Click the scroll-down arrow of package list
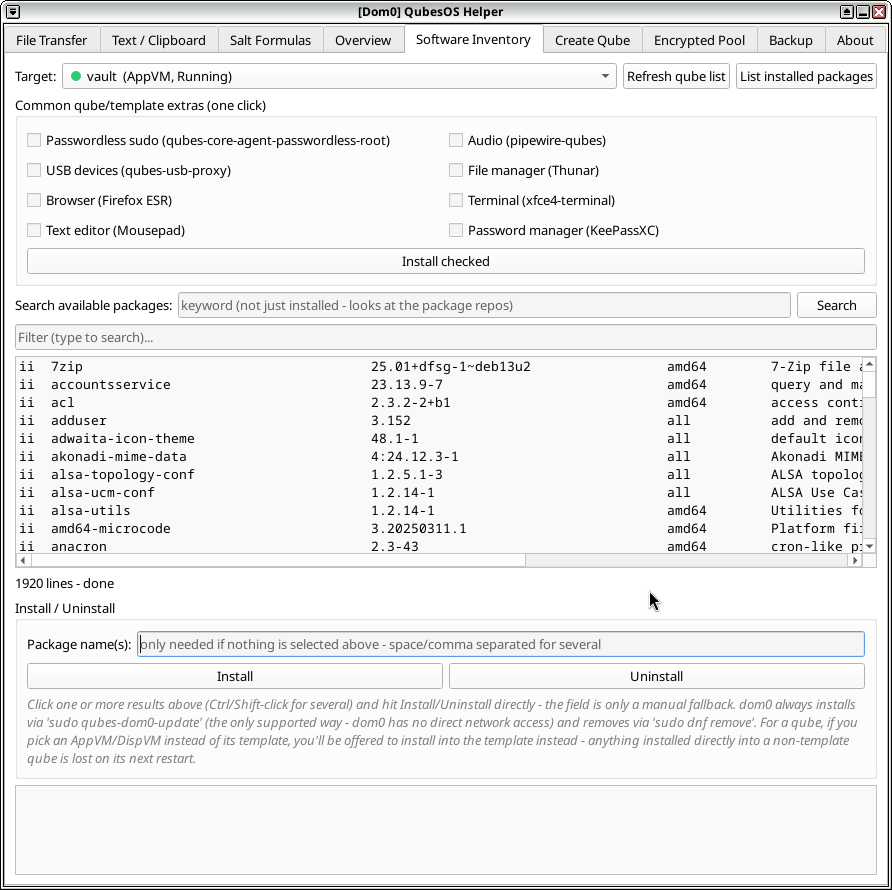892x890 pixels. 869,546
